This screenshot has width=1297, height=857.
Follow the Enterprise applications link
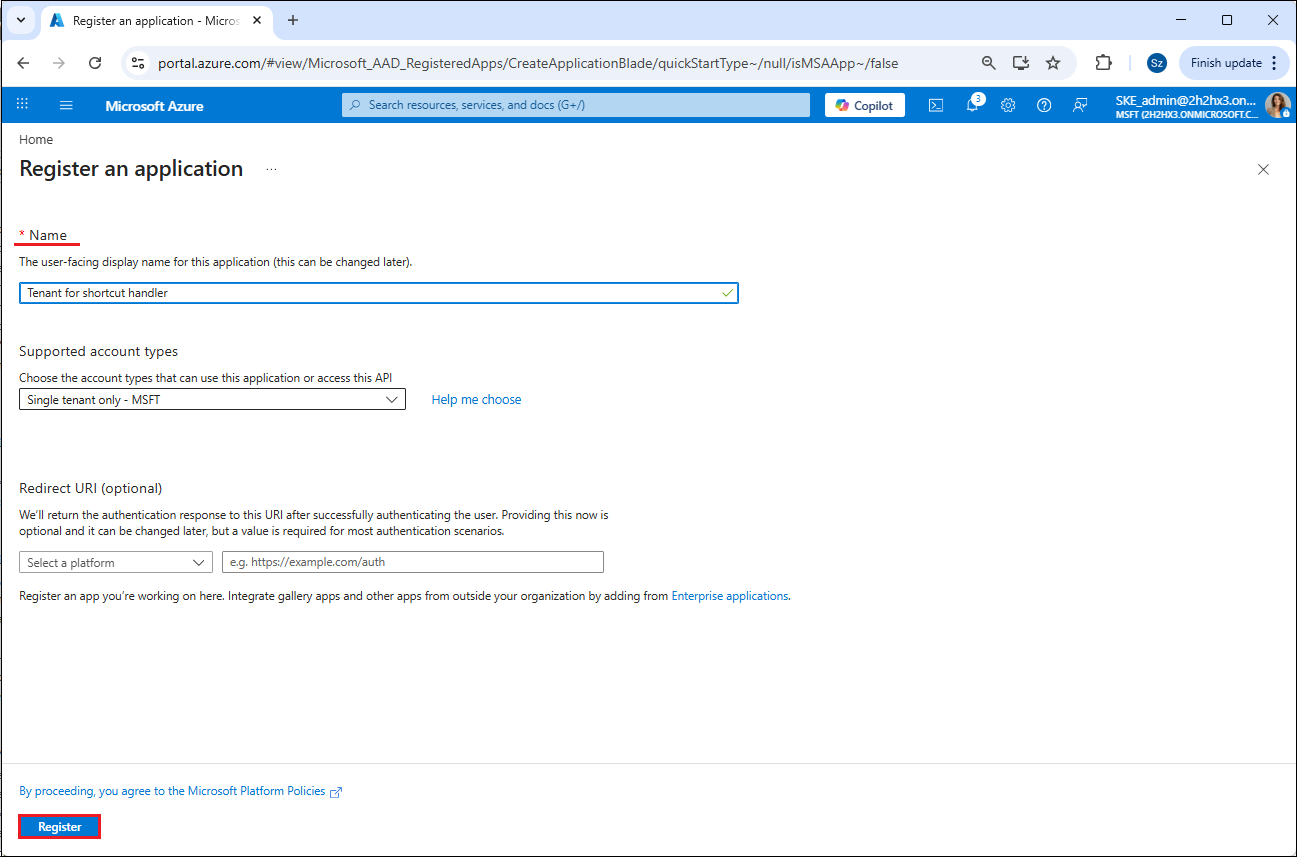tap(730, 596)
